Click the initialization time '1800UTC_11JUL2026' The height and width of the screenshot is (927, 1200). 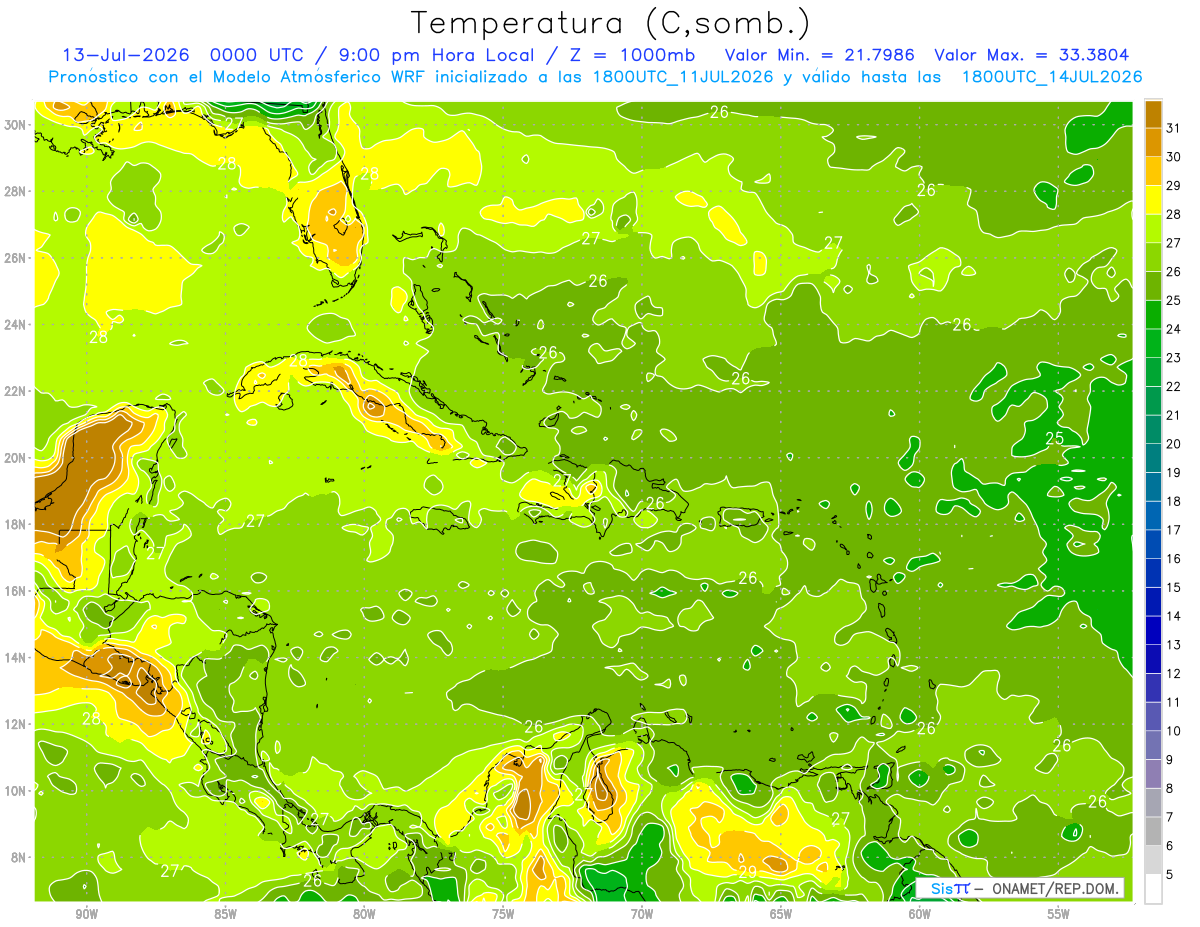[x=685, y=77]
